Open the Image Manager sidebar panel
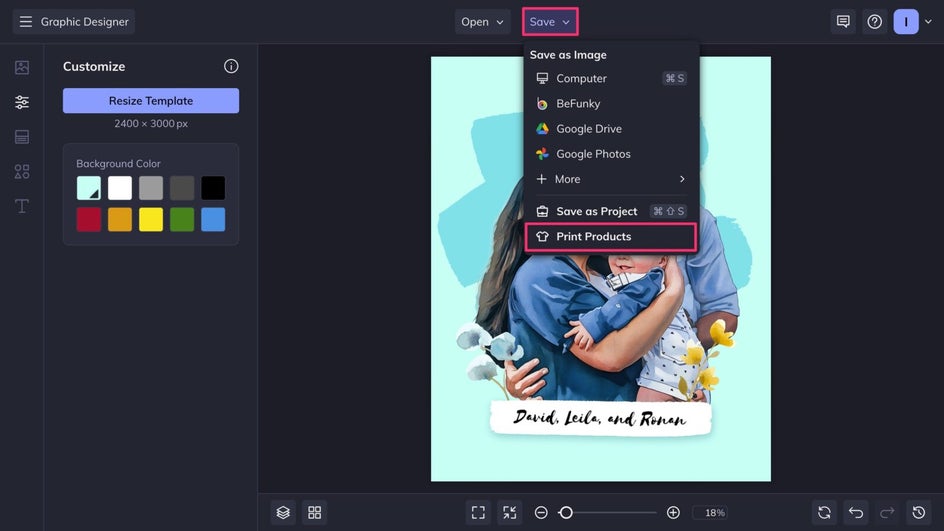 tap(22, 67)
